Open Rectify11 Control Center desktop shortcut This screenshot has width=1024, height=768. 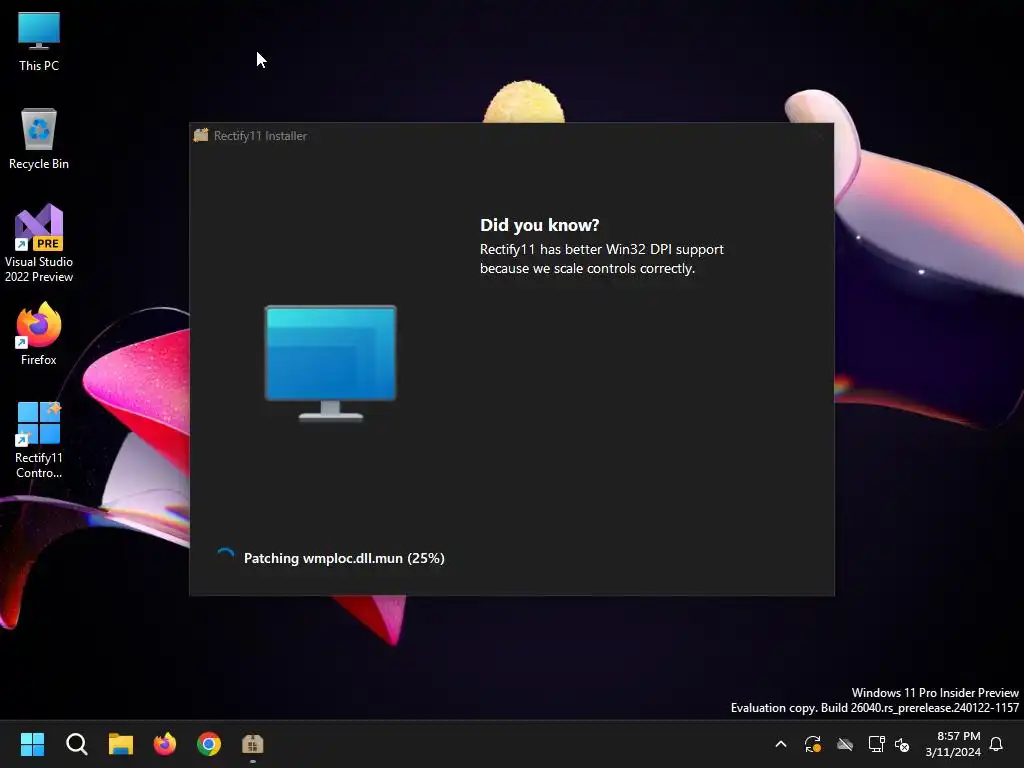(39, 440)
